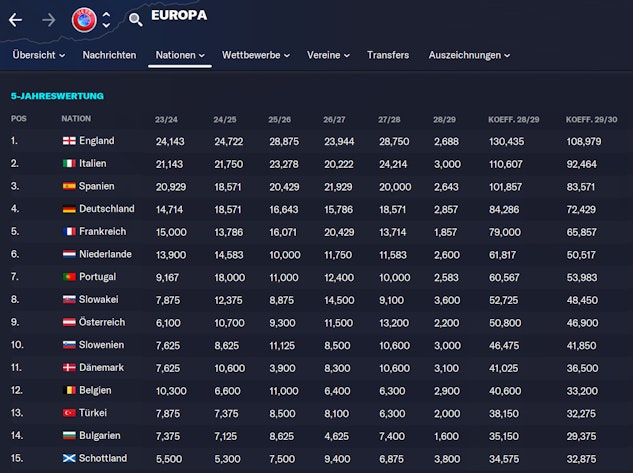Switch to the Nachrichten tab
Image resolution: width=633 pixels, height=473 pixels.
(109, 55)
